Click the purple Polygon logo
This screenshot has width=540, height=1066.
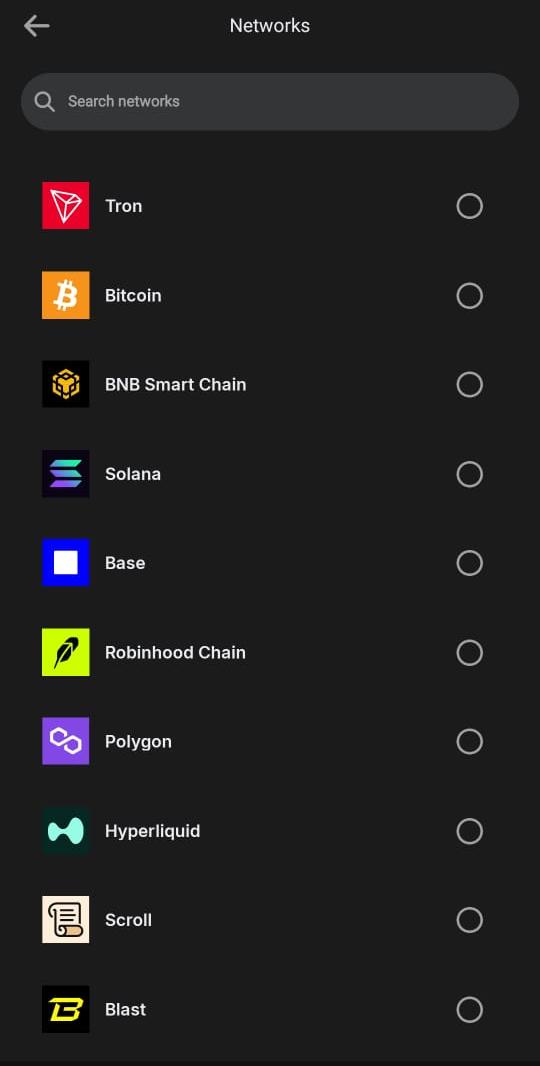coord(65,741)
